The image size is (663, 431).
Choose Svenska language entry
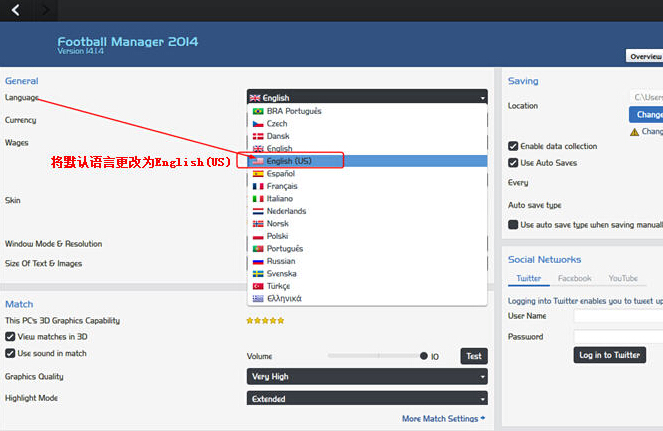367,274
